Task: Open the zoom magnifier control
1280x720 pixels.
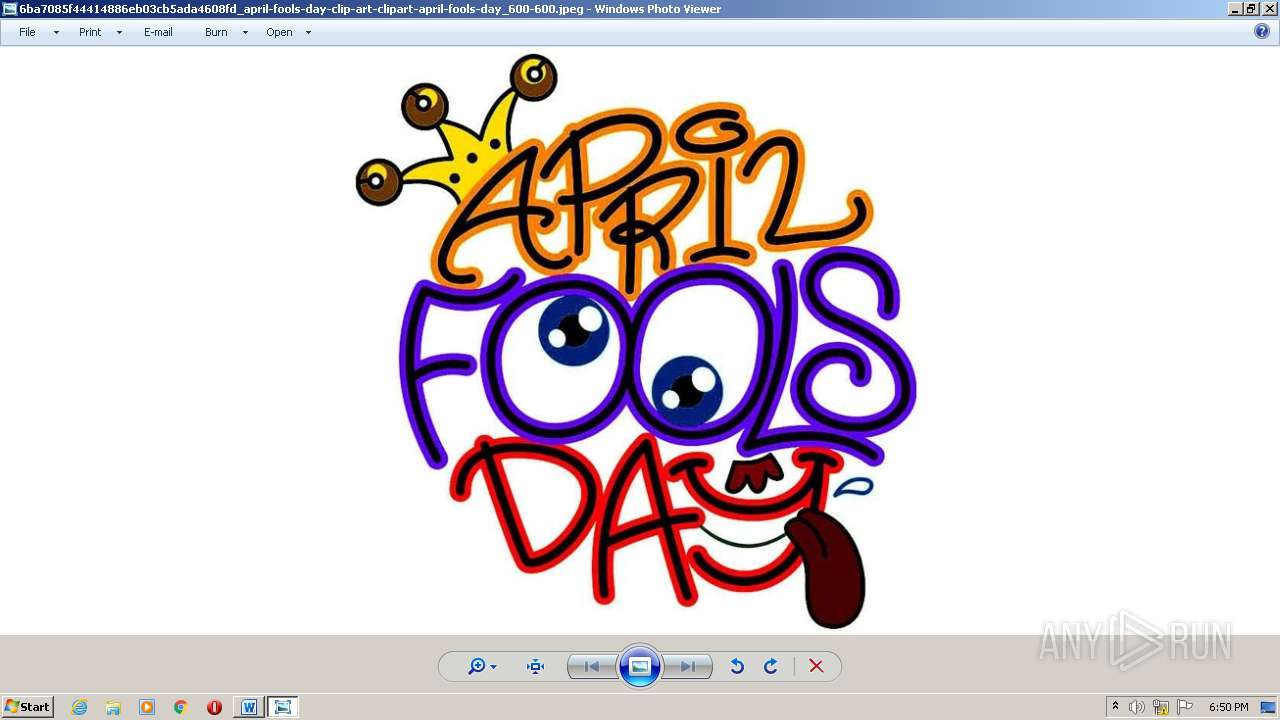Action: pos(482,667)
